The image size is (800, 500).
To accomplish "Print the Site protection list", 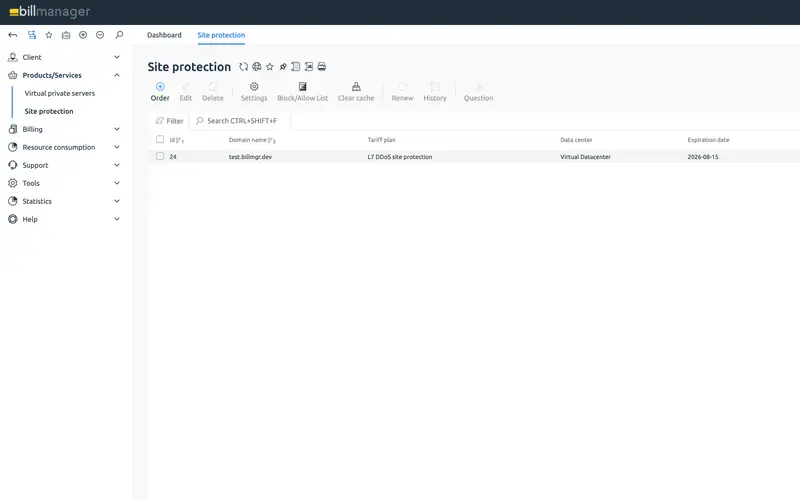I will tap(321, 66).
